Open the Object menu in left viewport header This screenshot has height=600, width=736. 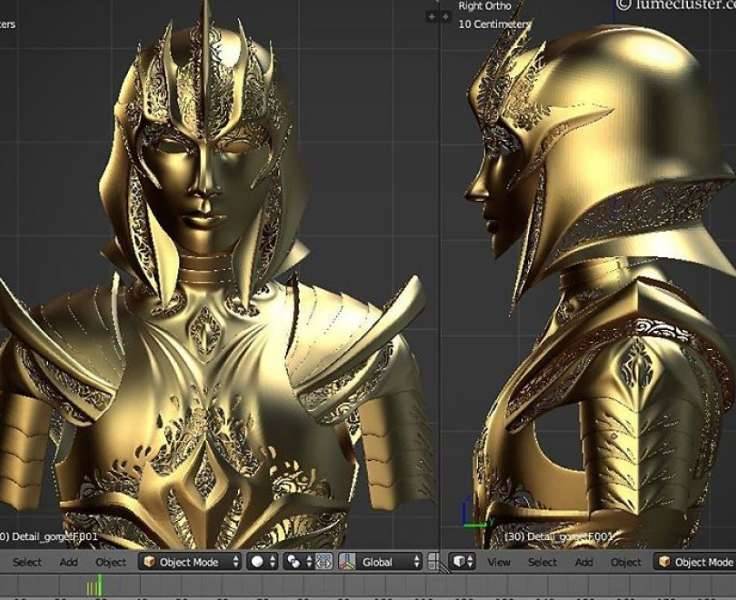point(111,562)
